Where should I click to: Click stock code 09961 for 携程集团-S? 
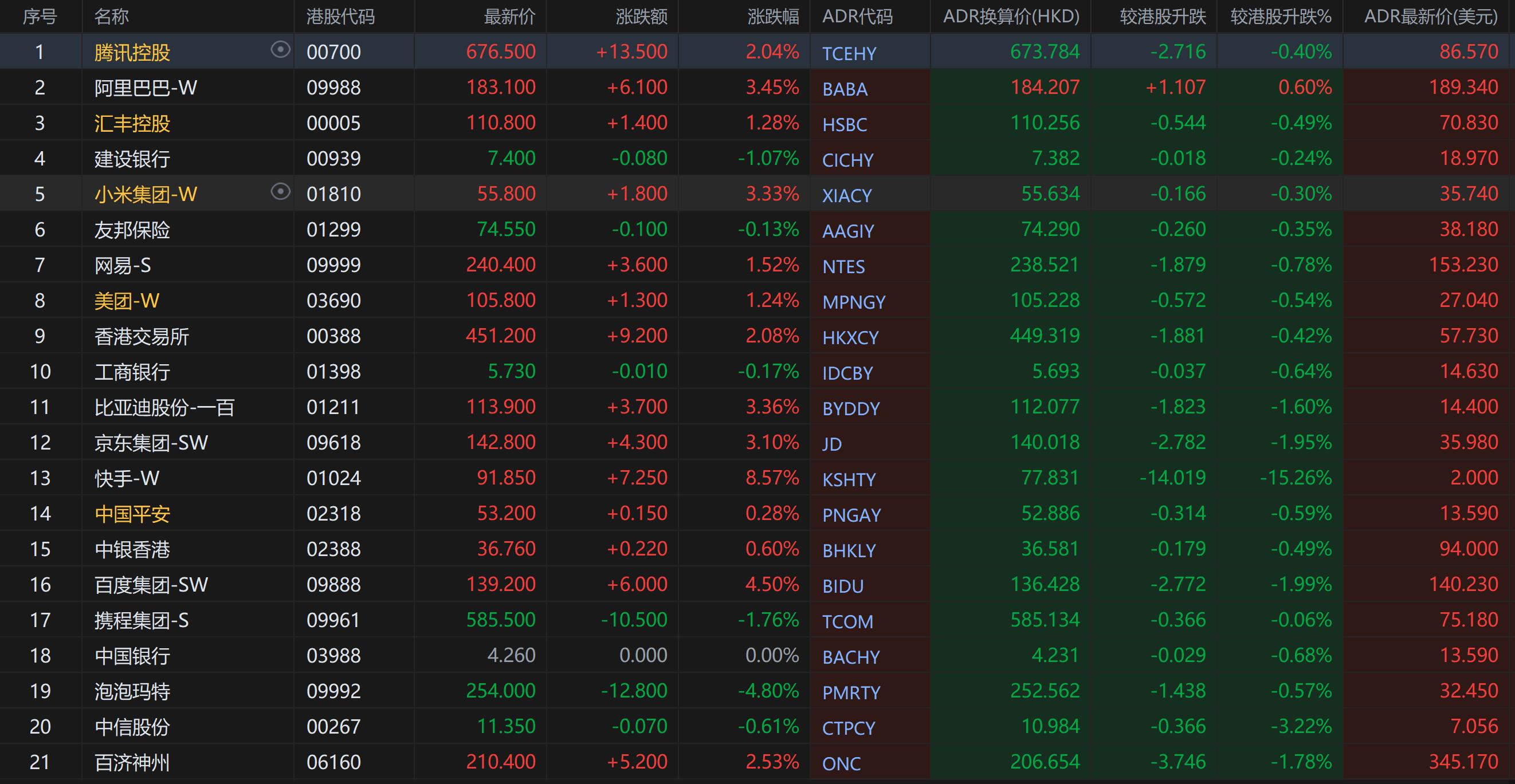333,620
